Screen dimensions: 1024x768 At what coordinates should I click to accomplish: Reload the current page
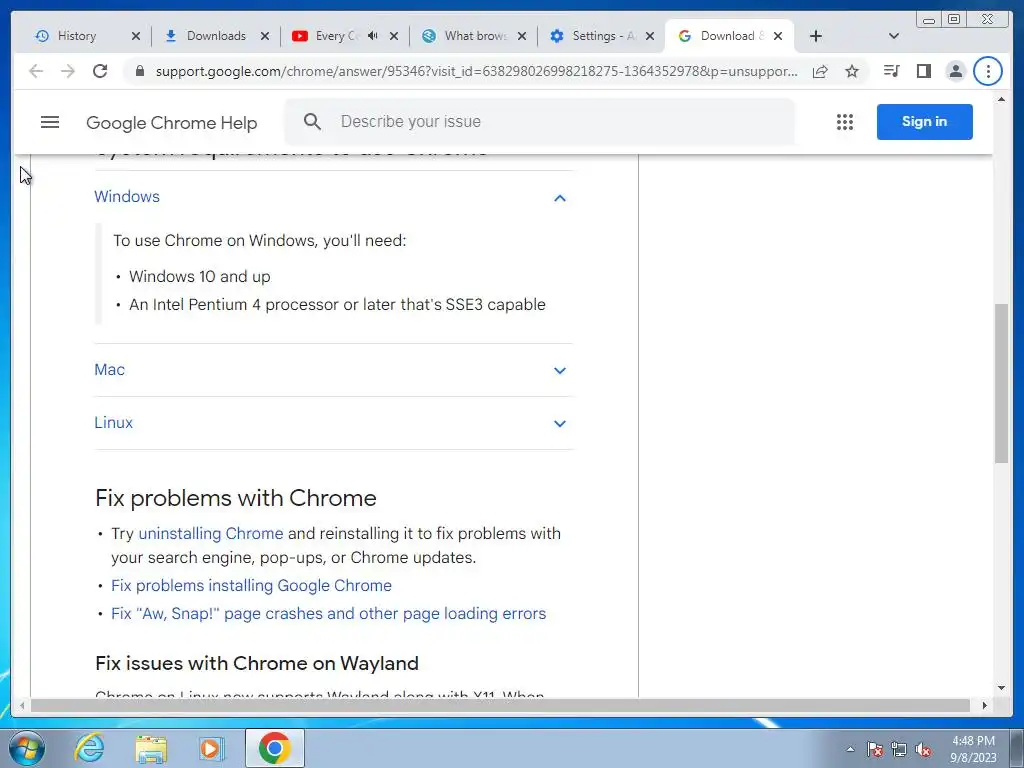tap(100, 71)
